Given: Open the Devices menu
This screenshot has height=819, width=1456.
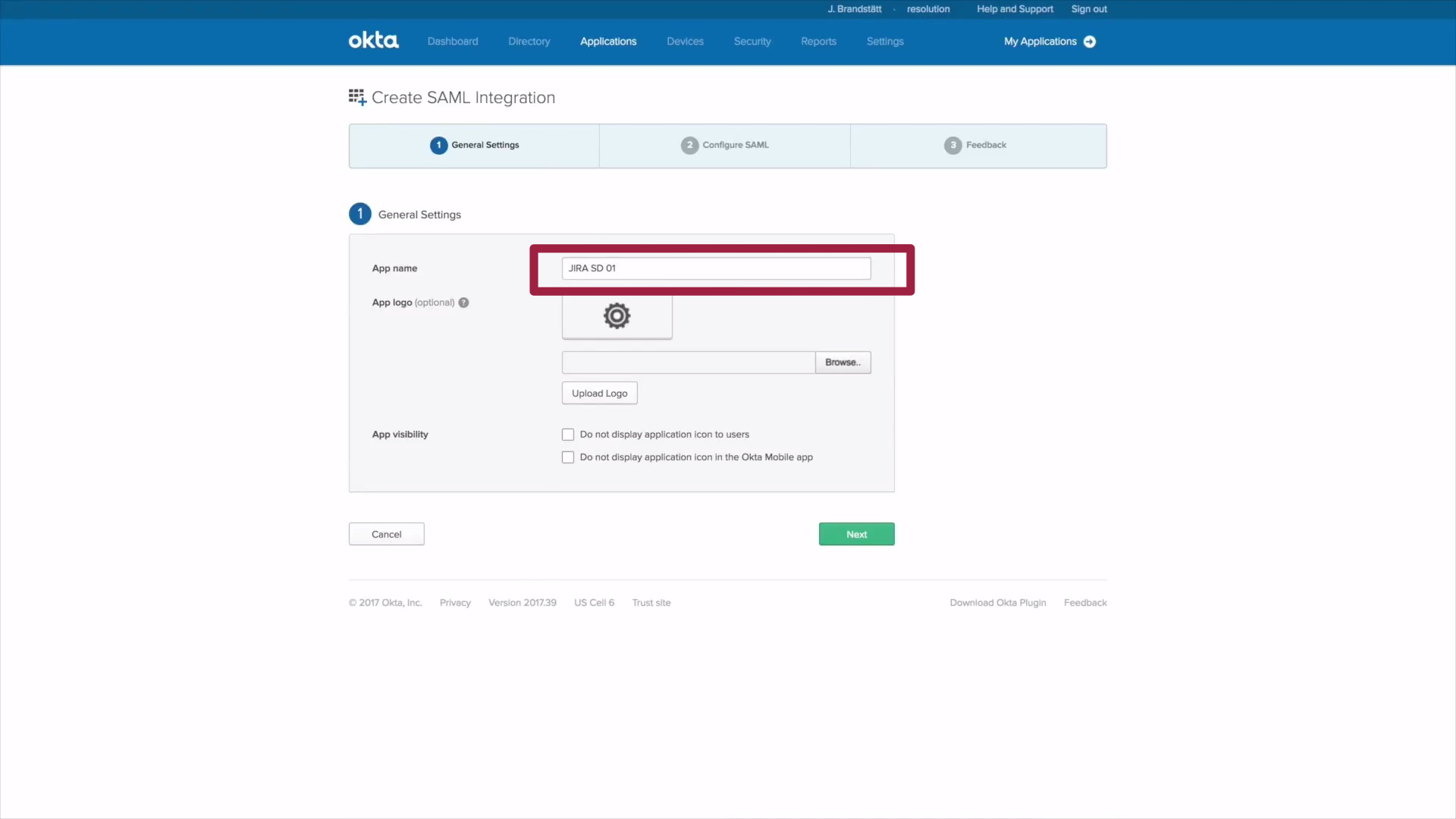Looking at the screenshot, I should coord(685,42).
